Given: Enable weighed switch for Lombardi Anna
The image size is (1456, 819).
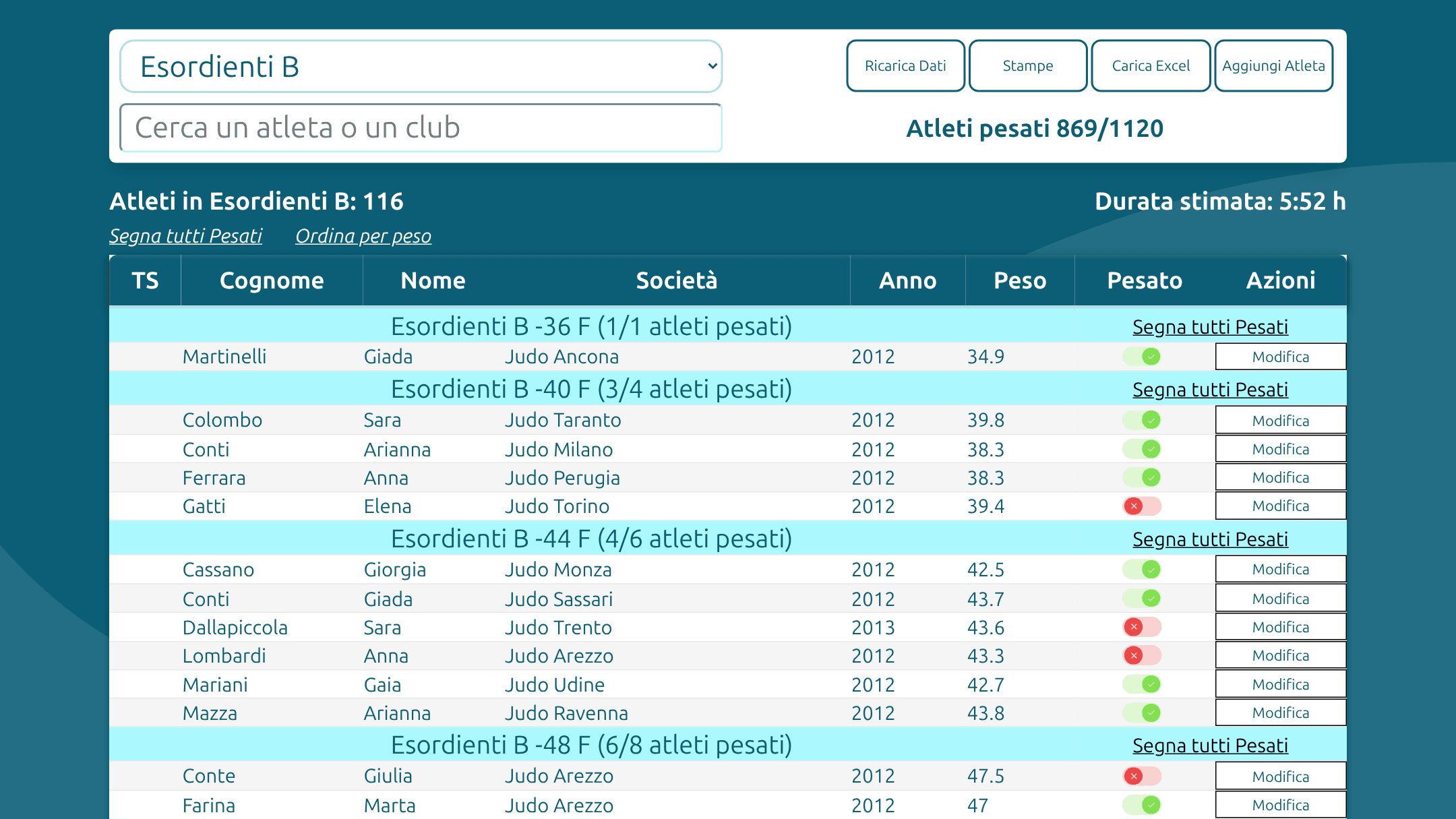Looking at the screenshot, I should [x=1142, y=655].
